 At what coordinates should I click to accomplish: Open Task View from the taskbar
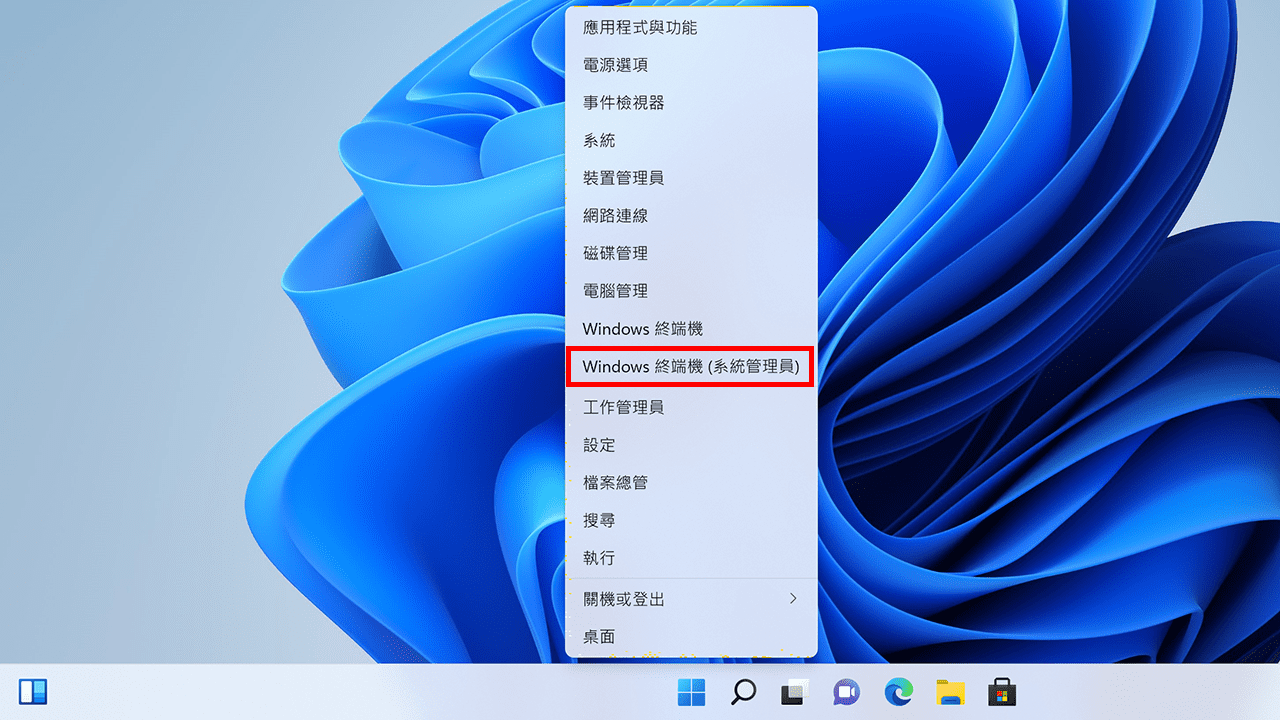(x=794, y=691)
